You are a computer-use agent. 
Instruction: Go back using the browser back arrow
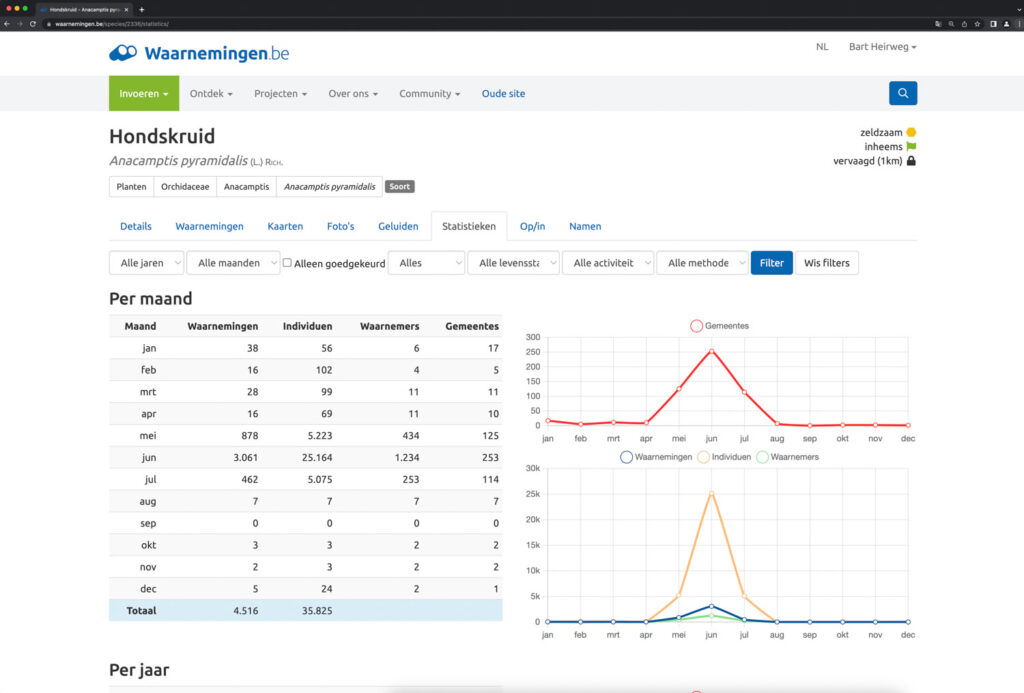7,24
